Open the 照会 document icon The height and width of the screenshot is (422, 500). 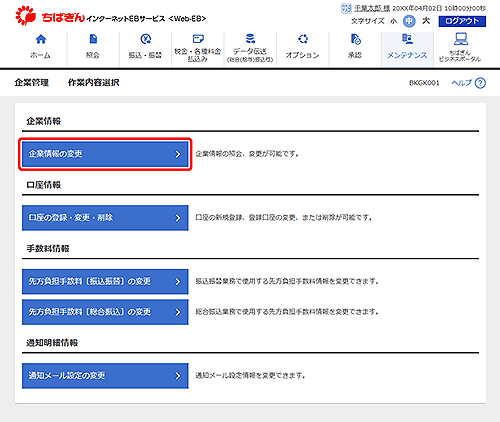(93, 39)
